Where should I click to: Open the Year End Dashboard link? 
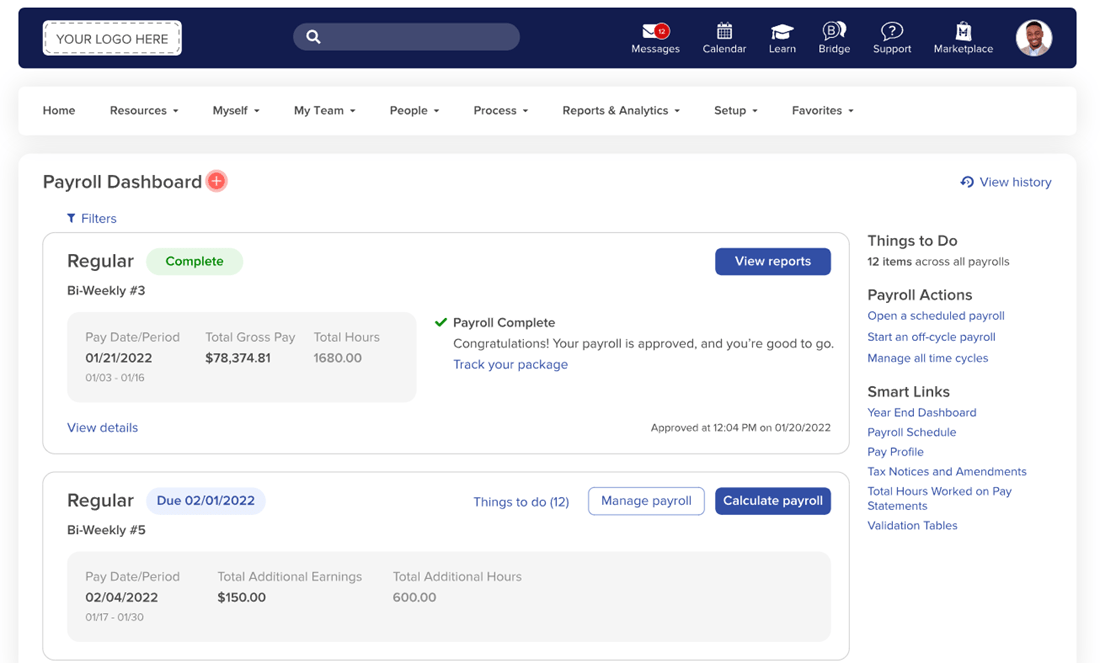921,412
